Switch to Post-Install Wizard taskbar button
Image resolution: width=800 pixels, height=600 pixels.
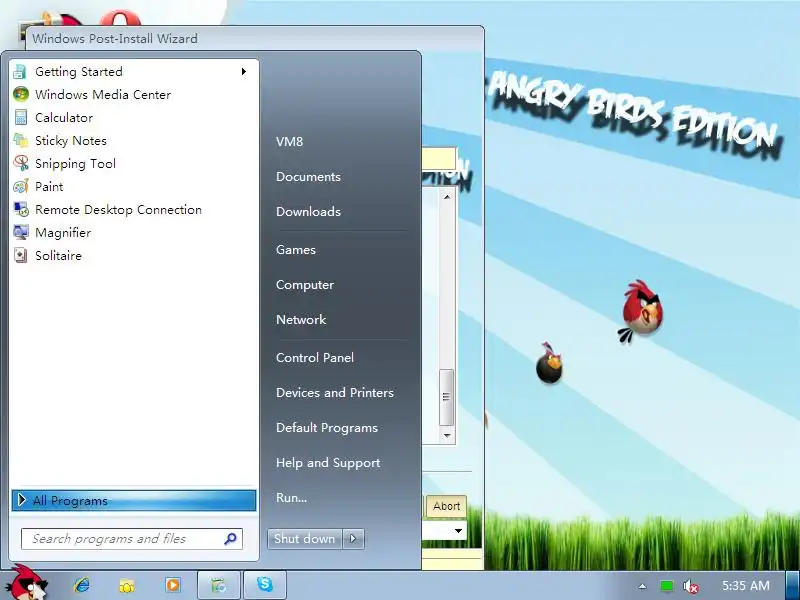click(219, 585)
